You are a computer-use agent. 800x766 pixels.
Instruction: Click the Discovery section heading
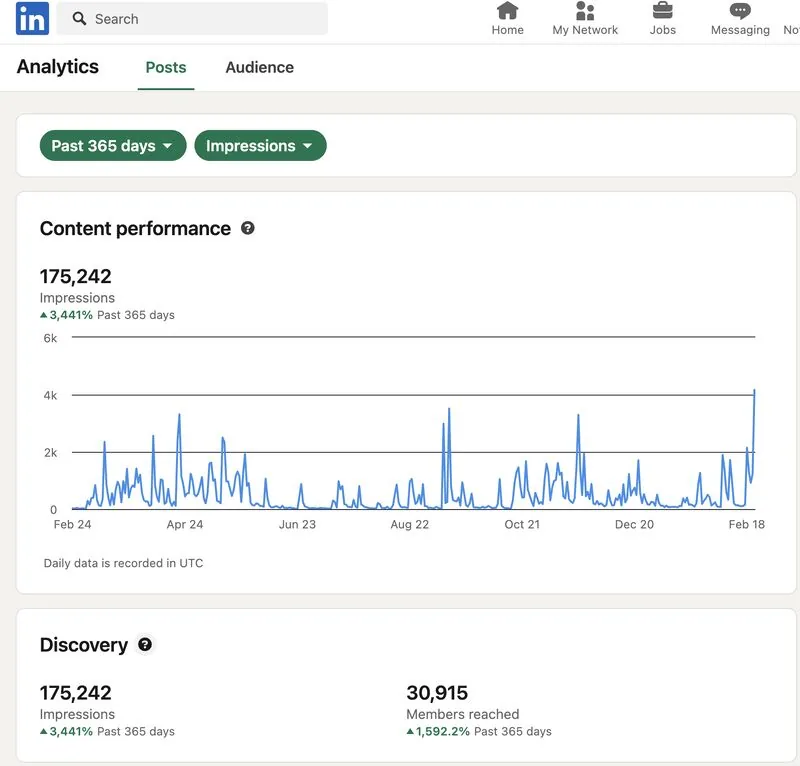click(x=84, y=645)
